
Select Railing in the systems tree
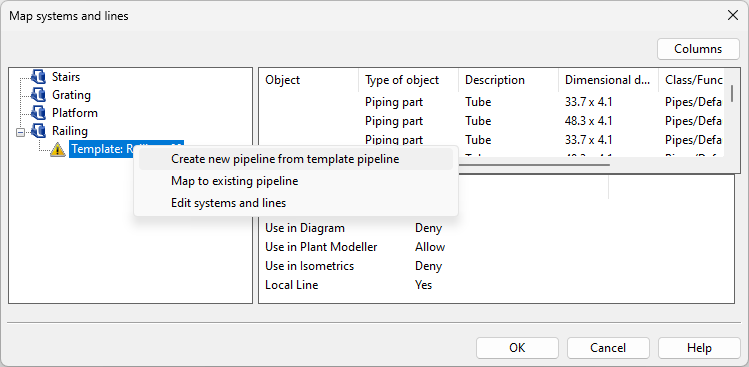(x=70, y=131)
